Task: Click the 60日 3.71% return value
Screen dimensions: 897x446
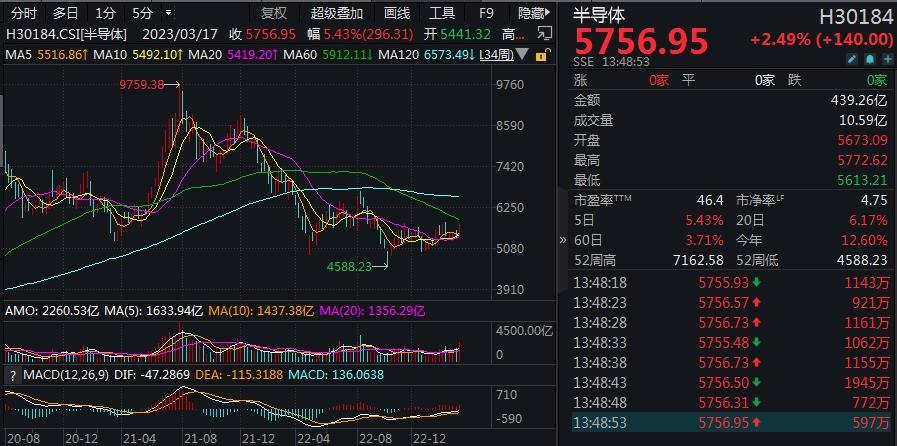Action: point(705,240)
